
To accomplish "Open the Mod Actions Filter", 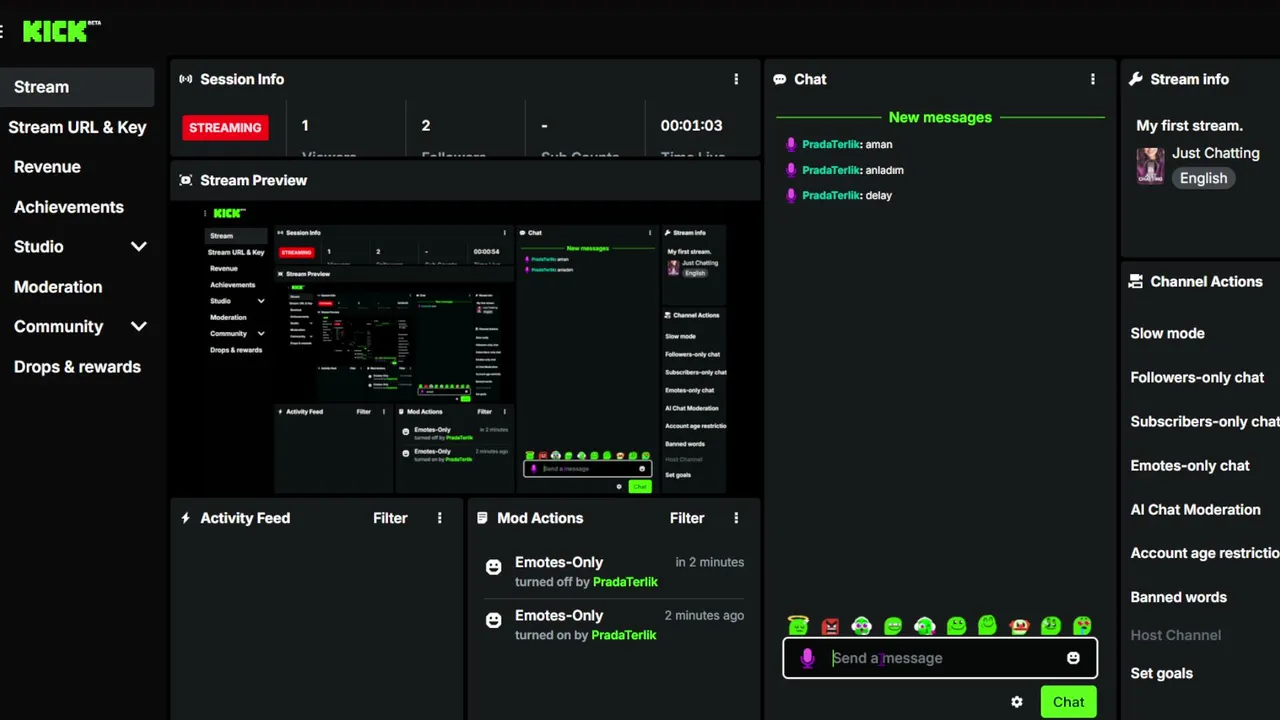I will [687, 518].
